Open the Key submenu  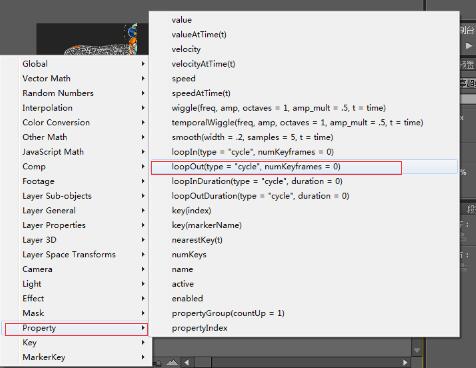76,342
